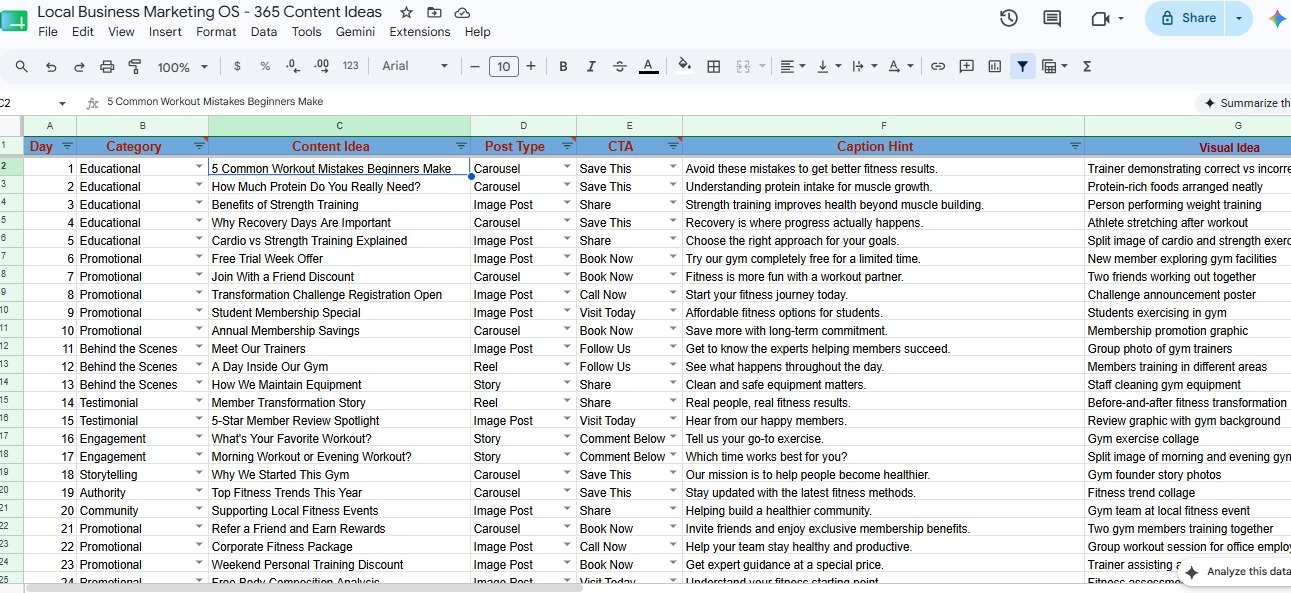Open version history clock icon
Screen dimensions: 1291x593
point(1009,18)
